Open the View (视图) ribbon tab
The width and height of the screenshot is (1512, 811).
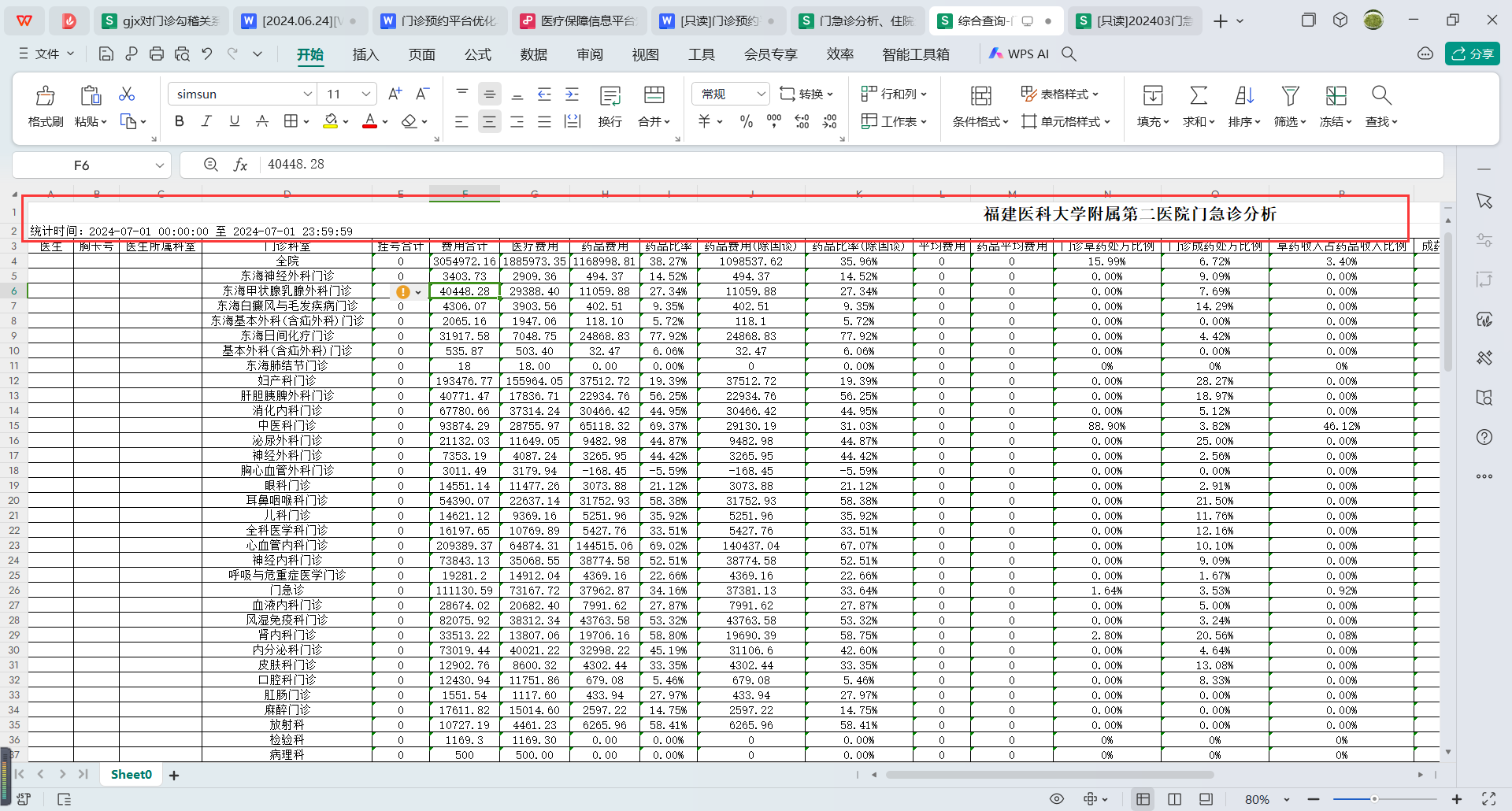pyautogui.click(x=645, y=54)
